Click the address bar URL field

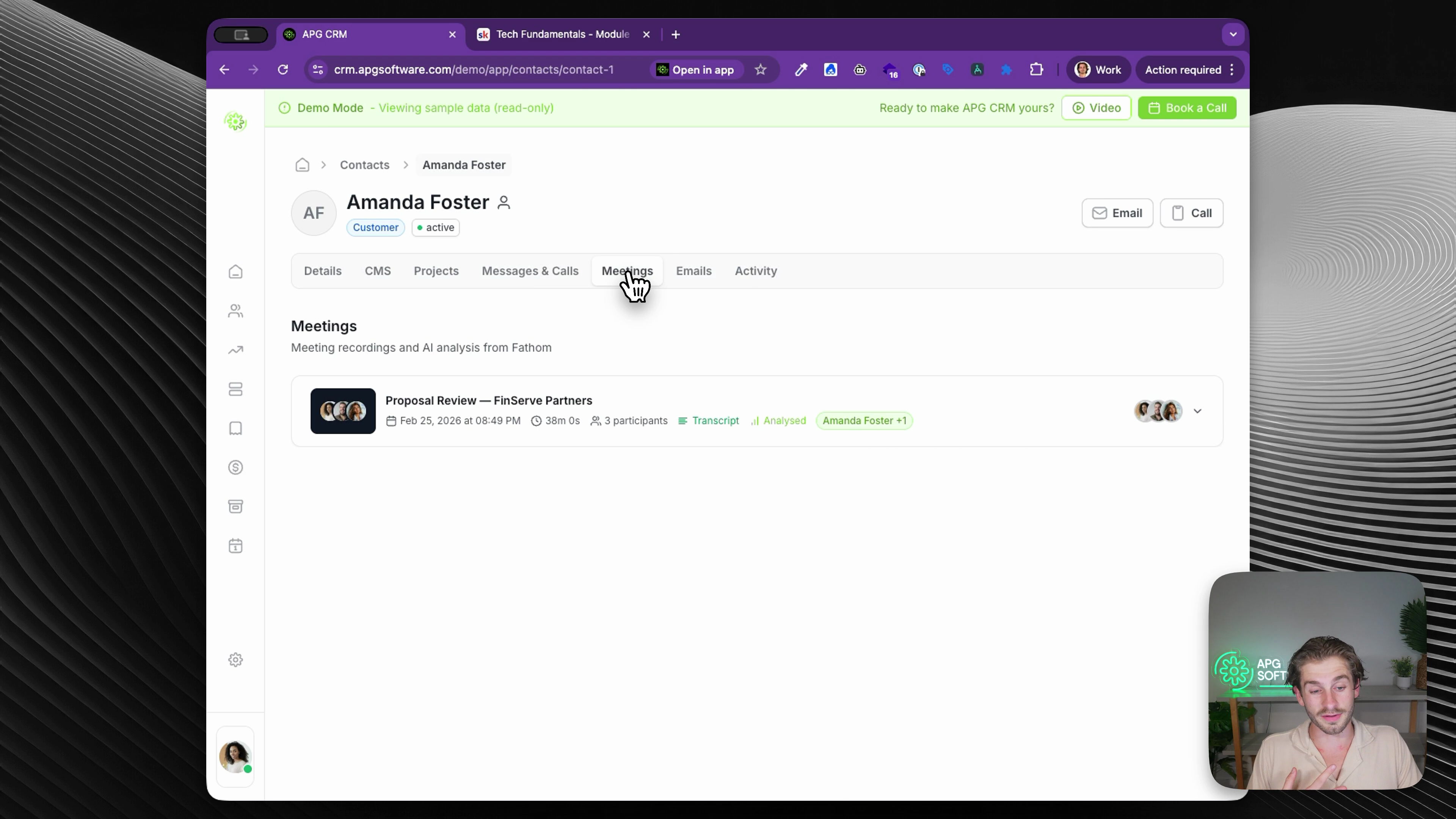click(474, 69)
